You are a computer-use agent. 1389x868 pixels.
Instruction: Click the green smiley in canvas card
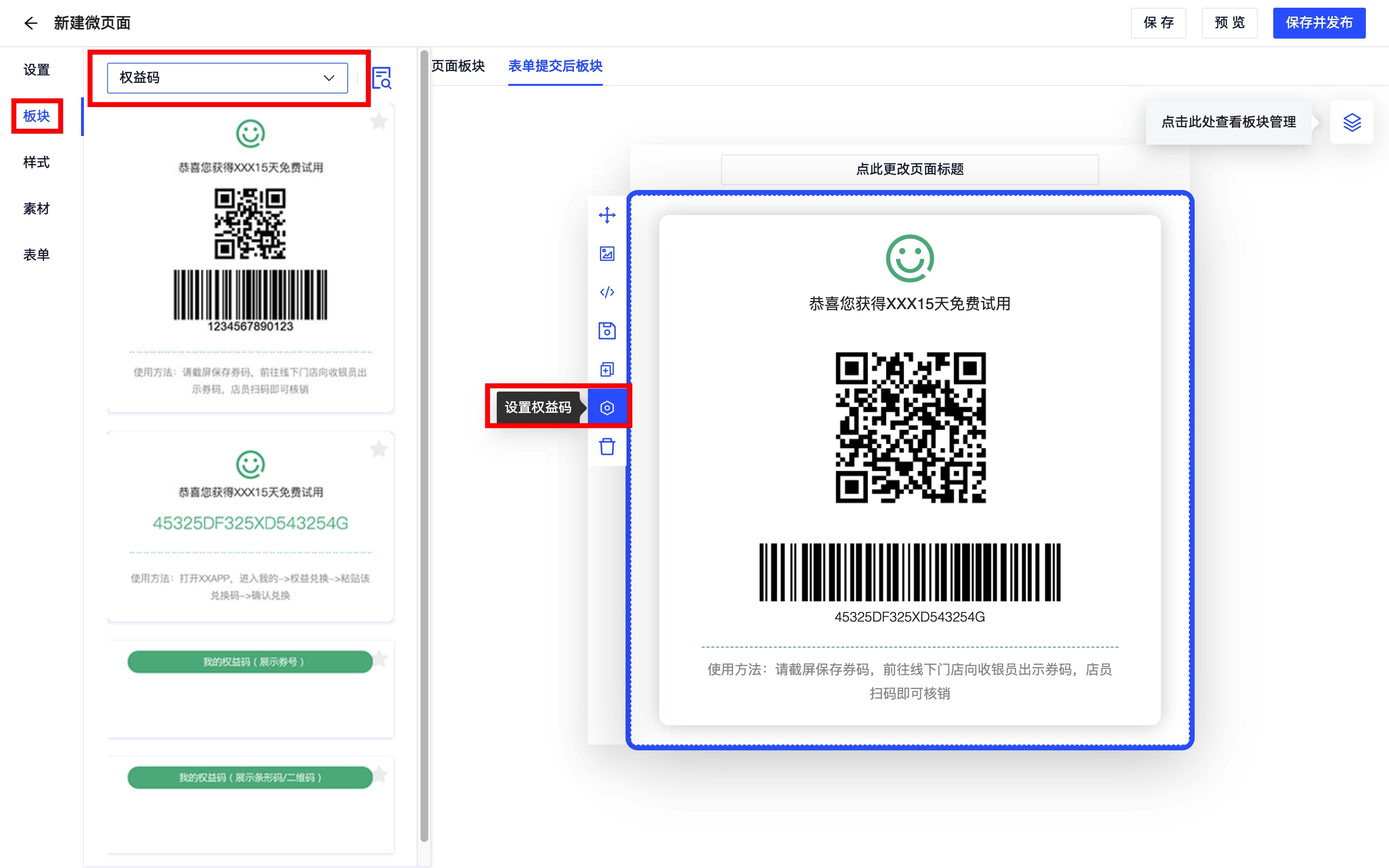pos(910,258)
